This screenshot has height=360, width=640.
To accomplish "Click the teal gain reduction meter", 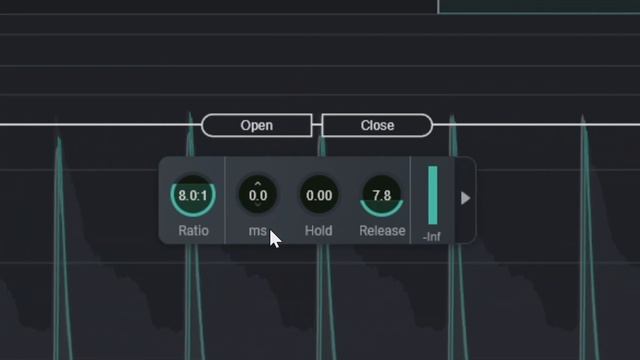I will point(433,195).
